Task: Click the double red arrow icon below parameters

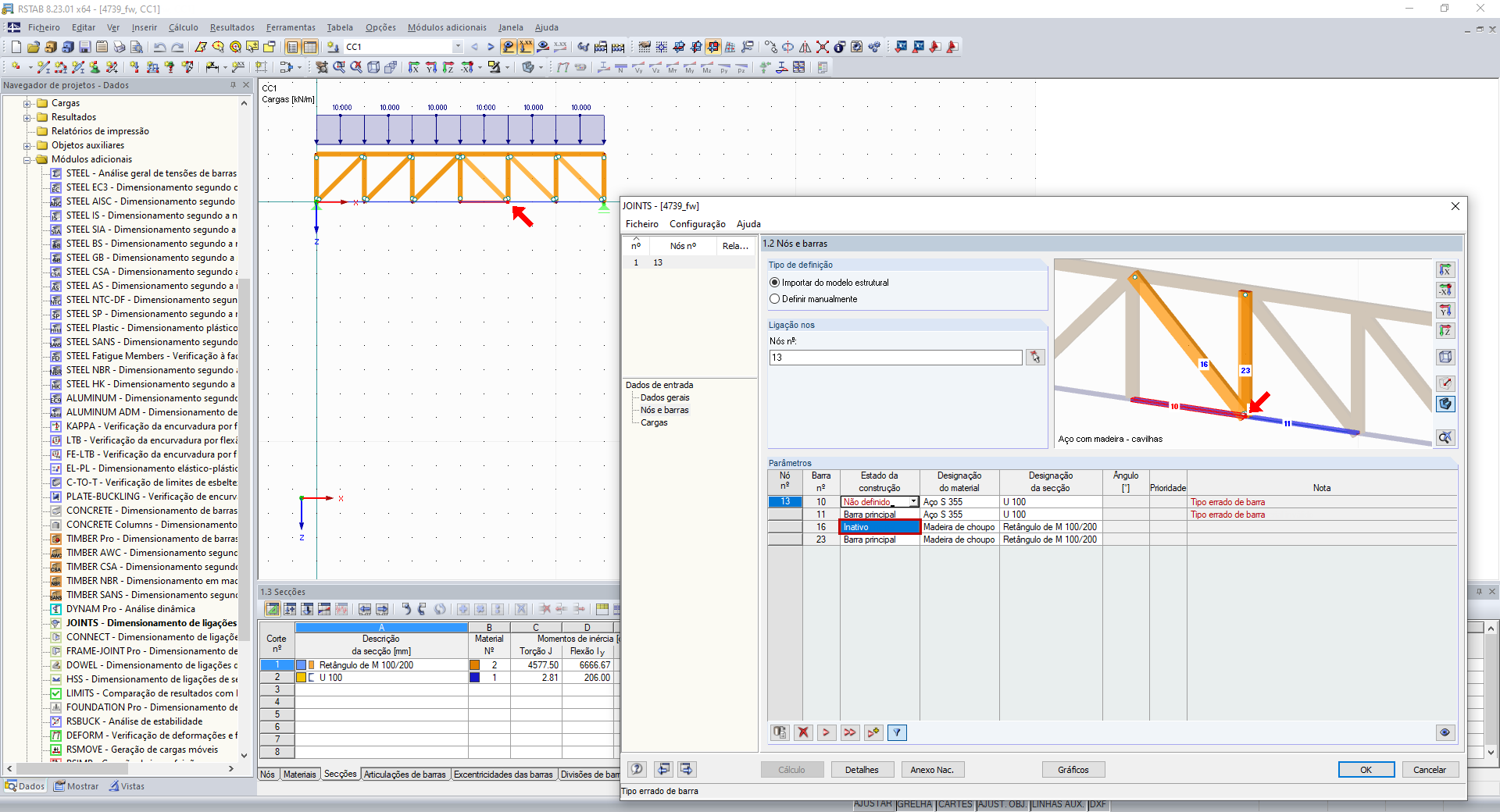Action: tap(850, 732)
